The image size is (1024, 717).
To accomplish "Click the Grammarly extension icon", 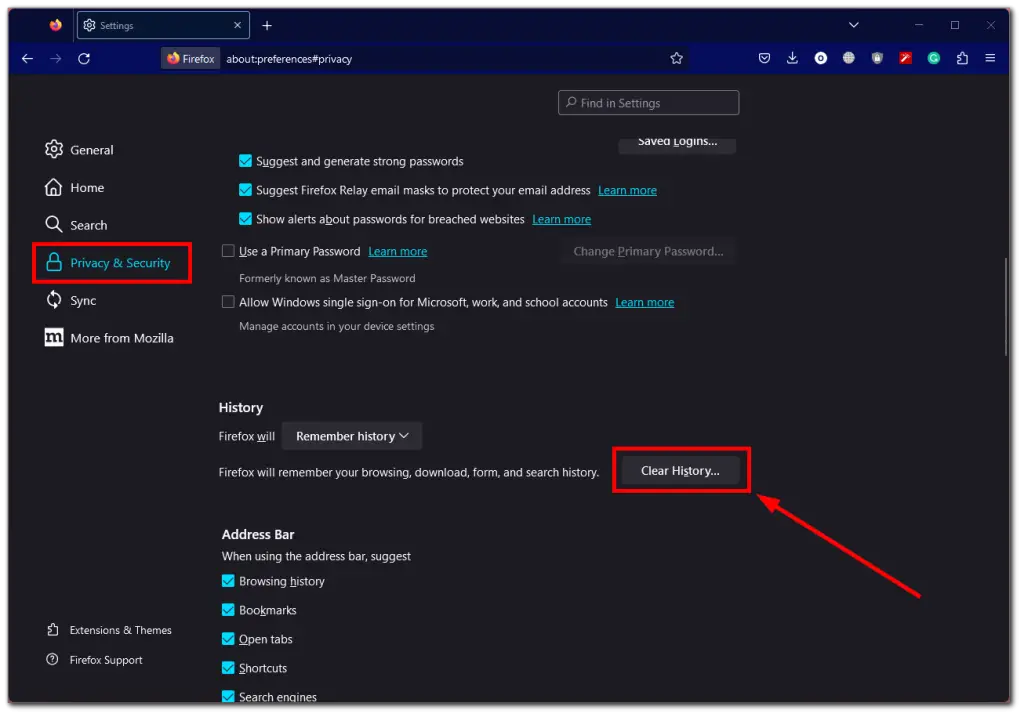I will (x=934, y=58).
